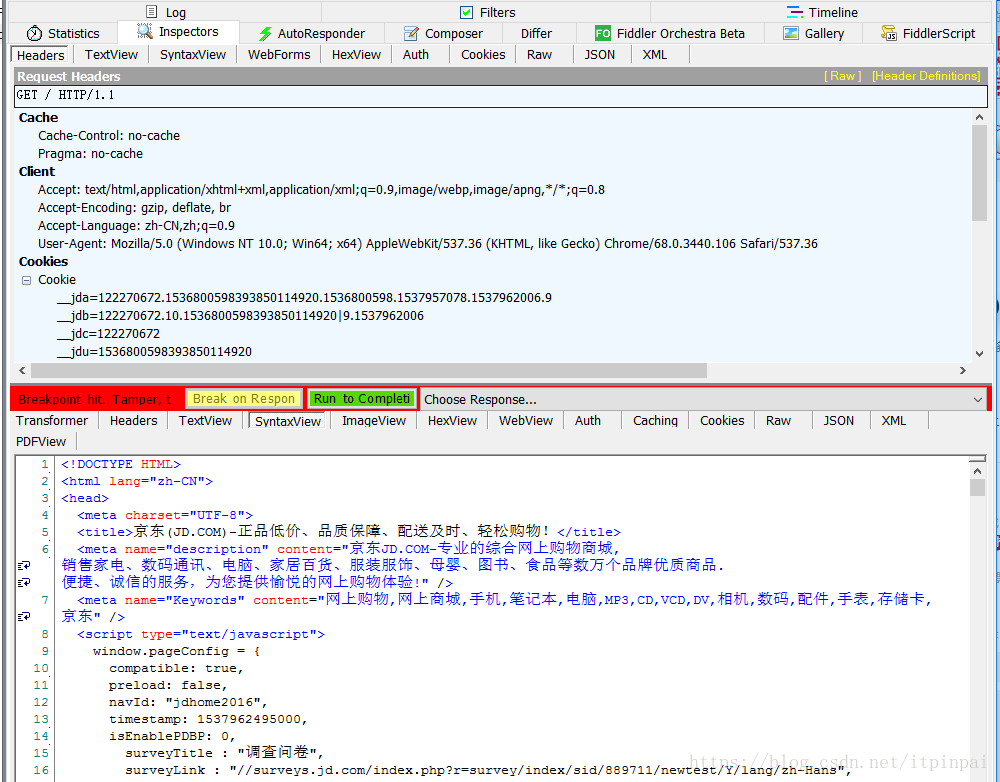This screenshot has height=782, width=1000.
Task: Select the Cache-Control: no-cache header
Action: click(109, 135)
